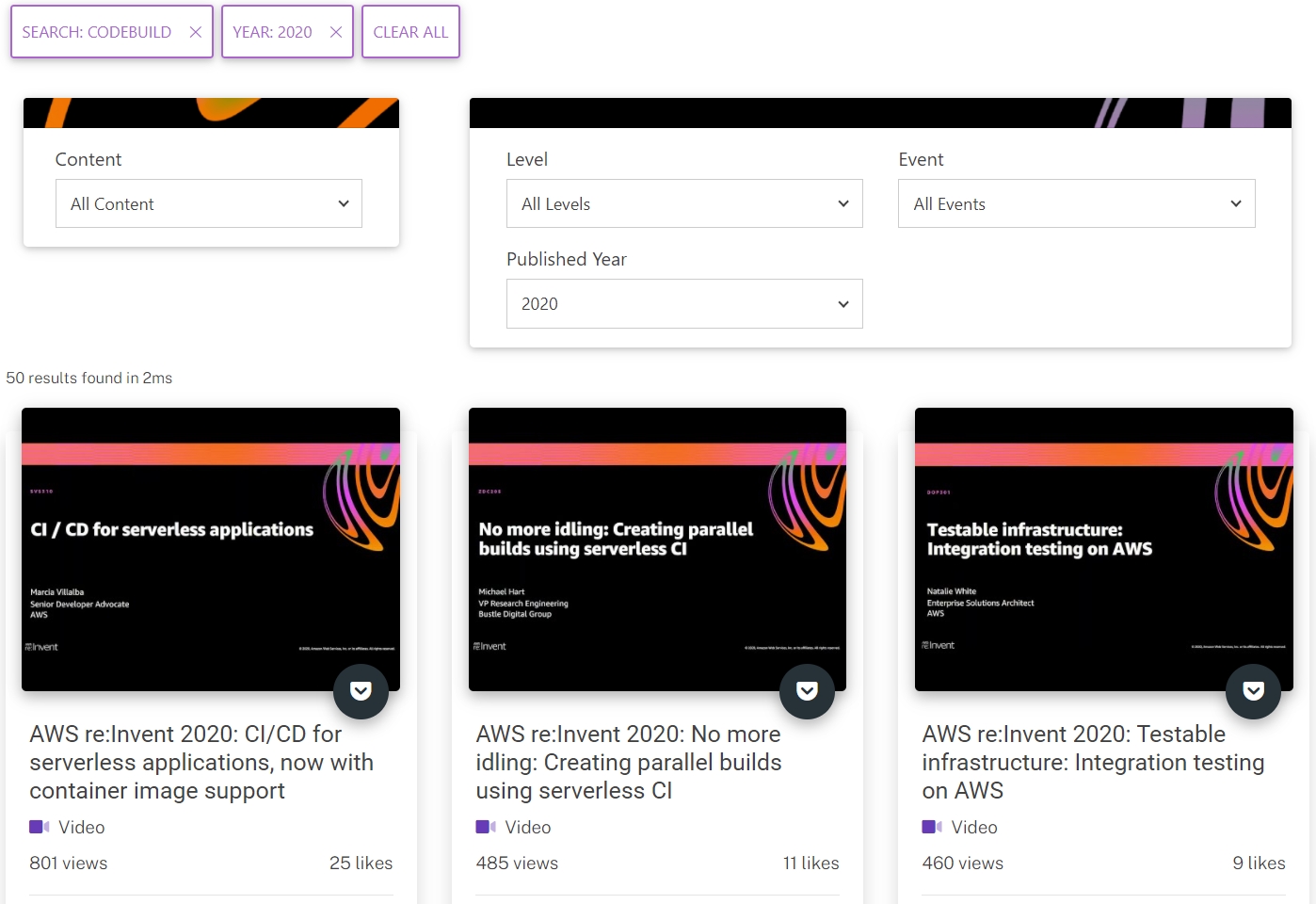Click the YEAR: 2020 chip label
This screenshot has height=904, width=1316.
point(272,32)
